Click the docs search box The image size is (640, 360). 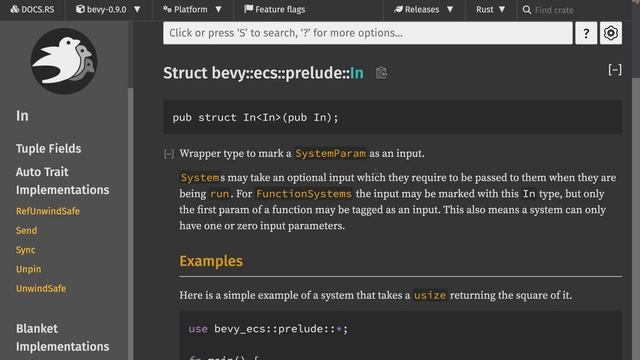coord(367,33)
